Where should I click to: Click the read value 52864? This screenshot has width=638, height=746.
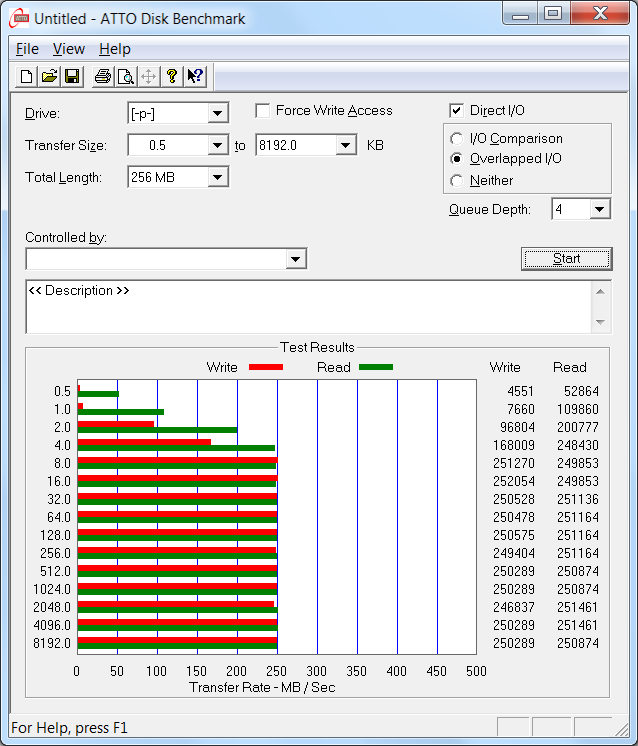point(581,391)
